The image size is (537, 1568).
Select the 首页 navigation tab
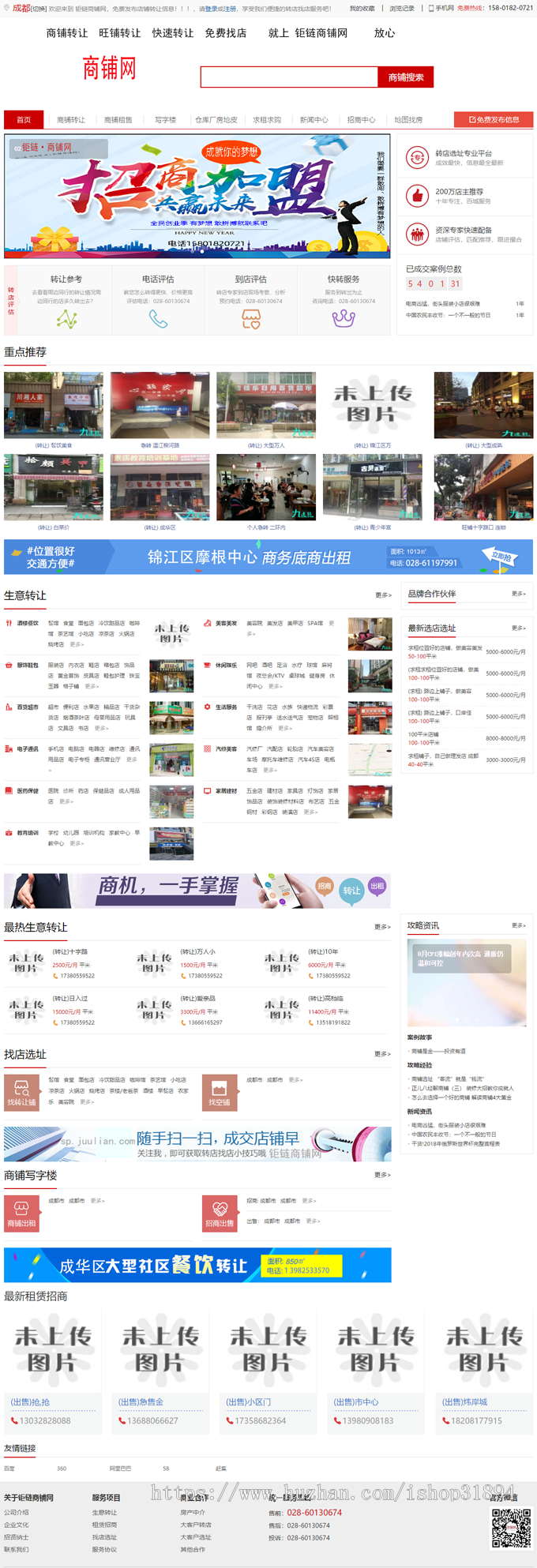click(x=24, y=120)
